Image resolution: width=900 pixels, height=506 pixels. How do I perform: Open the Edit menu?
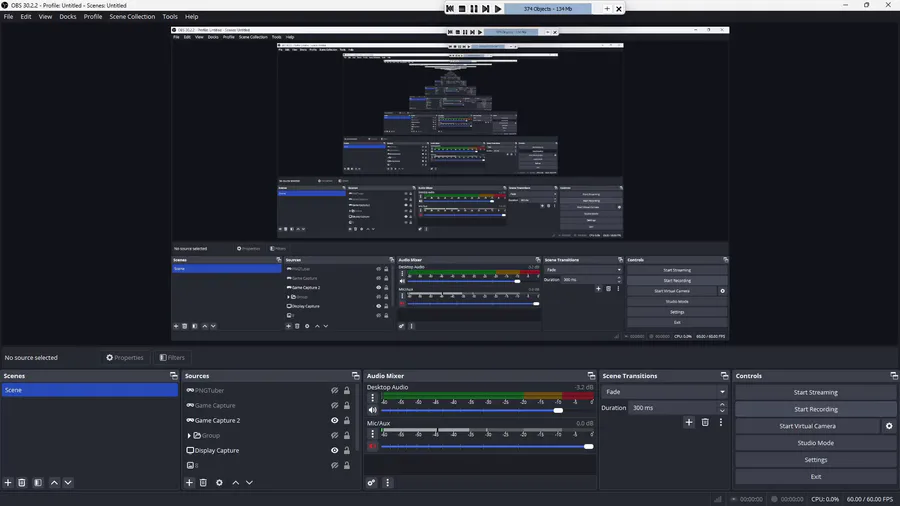click(x=26, y=17)
